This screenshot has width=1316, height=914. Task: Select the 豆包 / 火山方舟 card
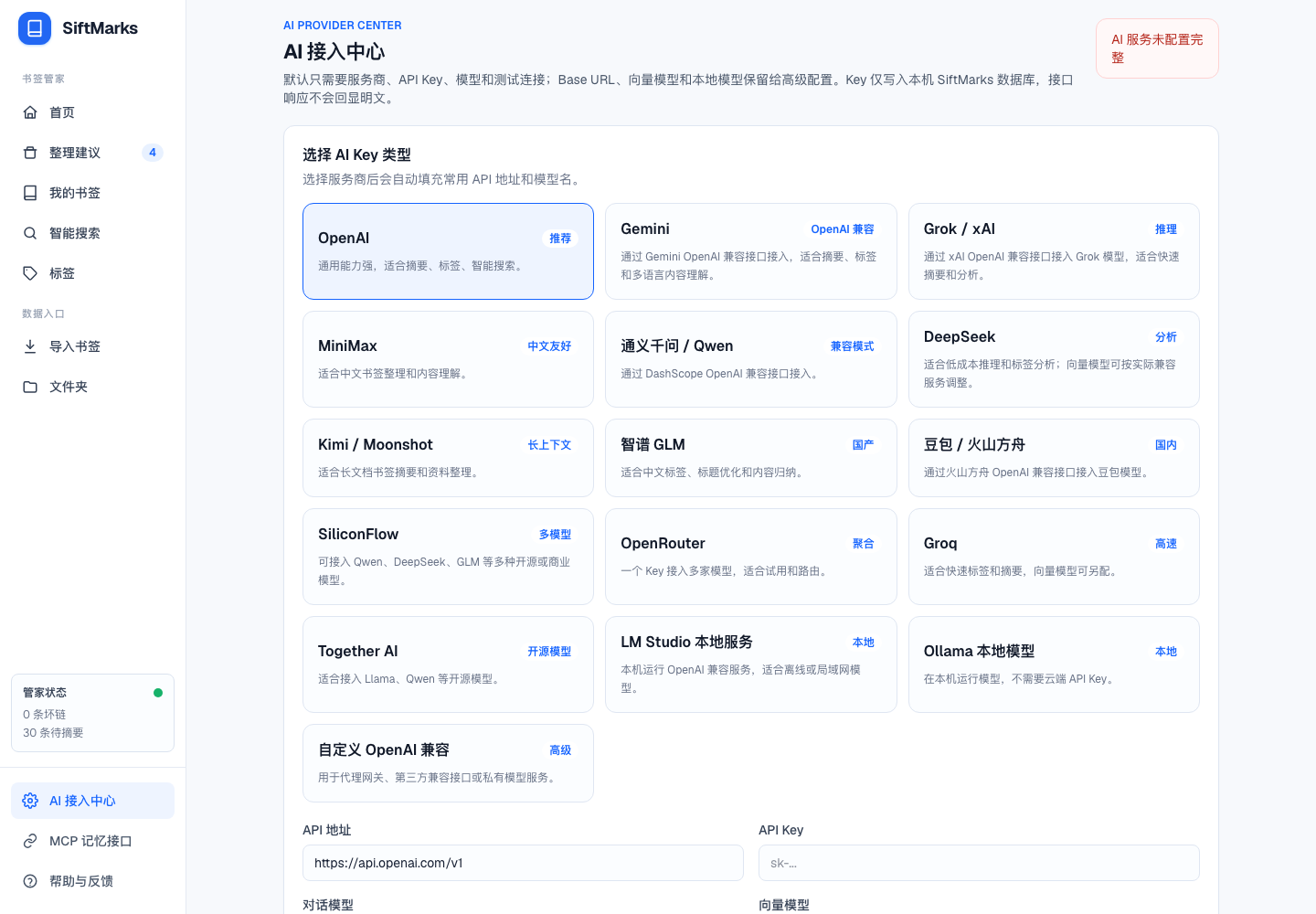point(1054,458)
